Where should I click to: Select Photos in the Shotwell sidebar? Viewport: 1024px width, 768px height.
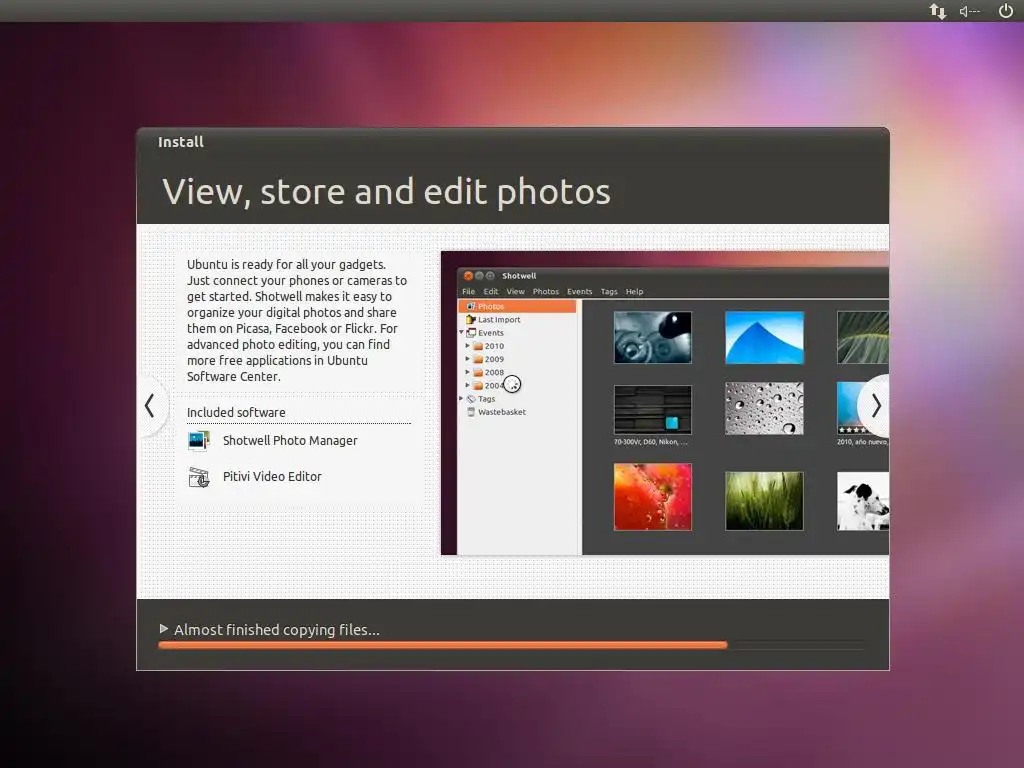tap(517, 306)
